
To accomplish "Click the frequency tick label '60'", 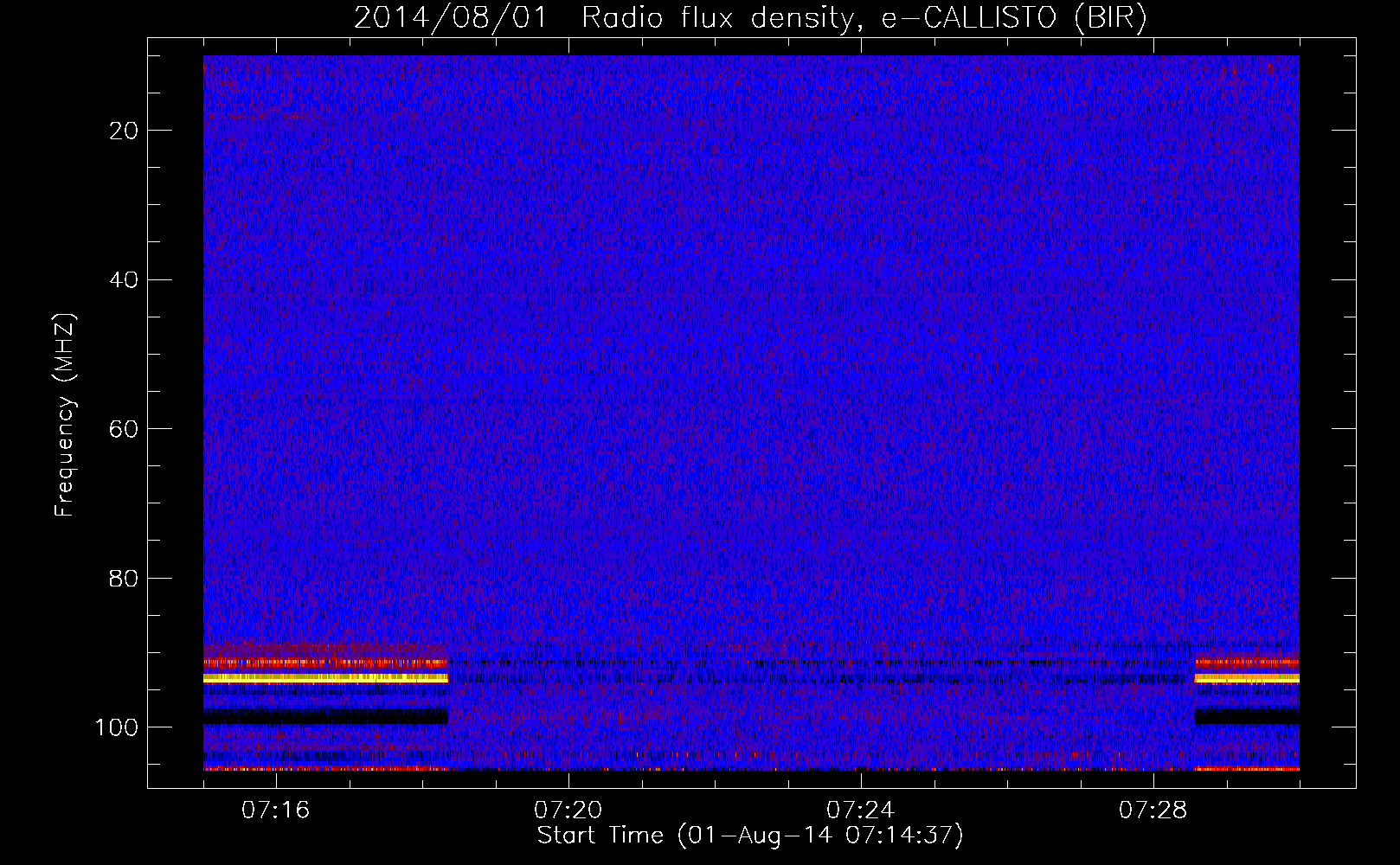I will 123,429.
